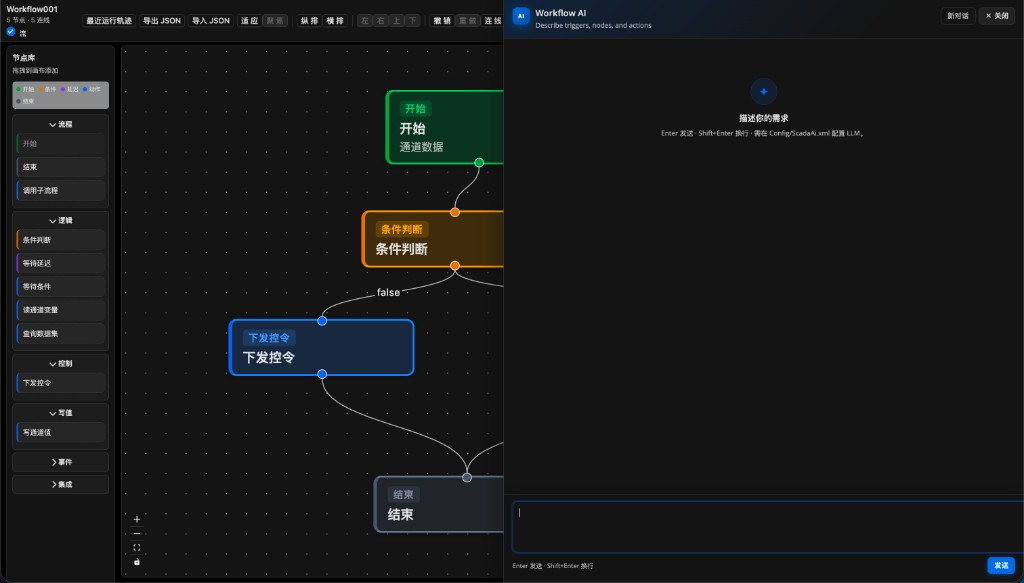Toggle the blue checkbox under Workflow001
This screenshot has height=583, width=1024.
click(11, 31)
